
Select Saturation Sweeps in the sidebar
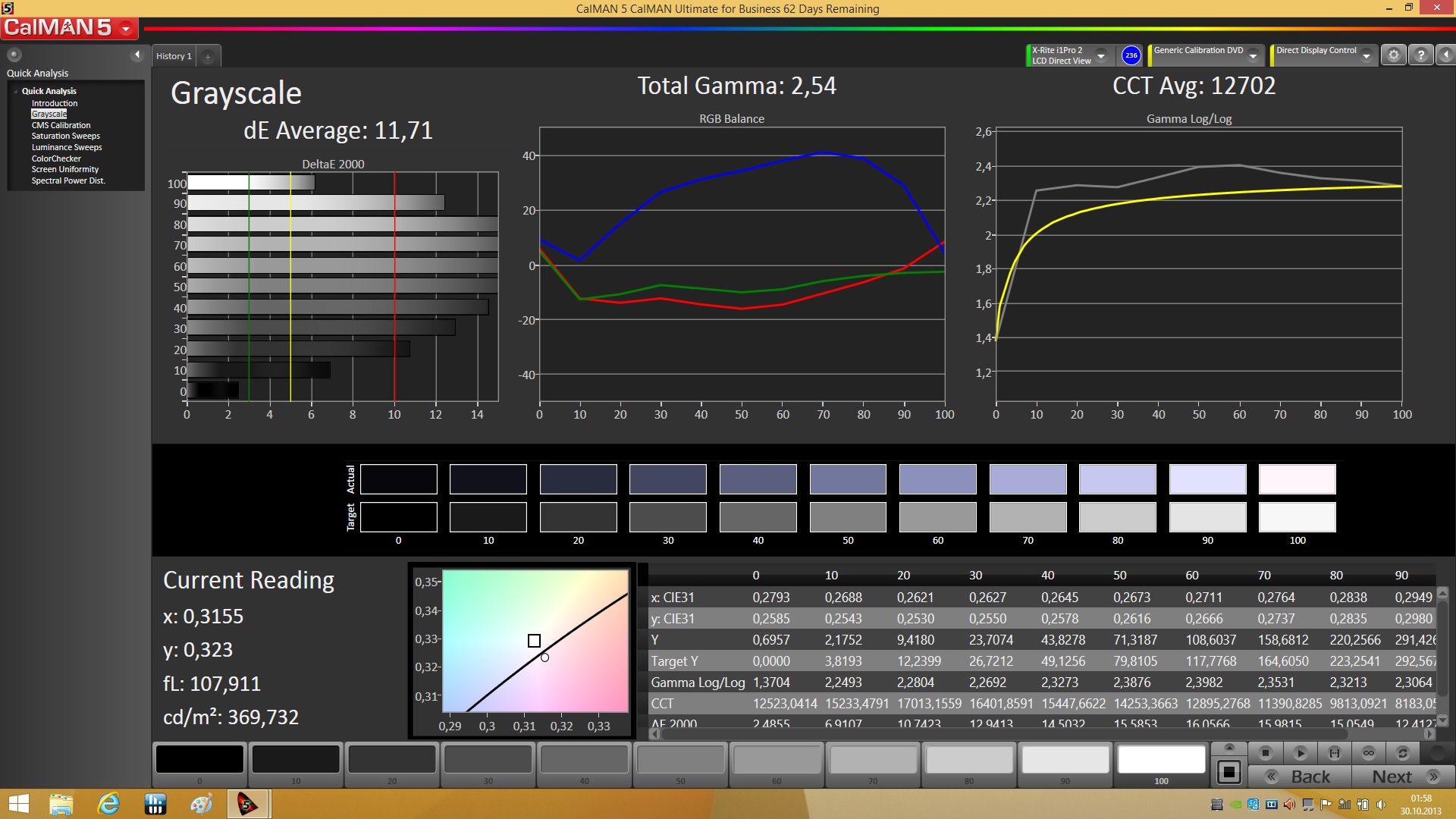(x=65, y=136)
